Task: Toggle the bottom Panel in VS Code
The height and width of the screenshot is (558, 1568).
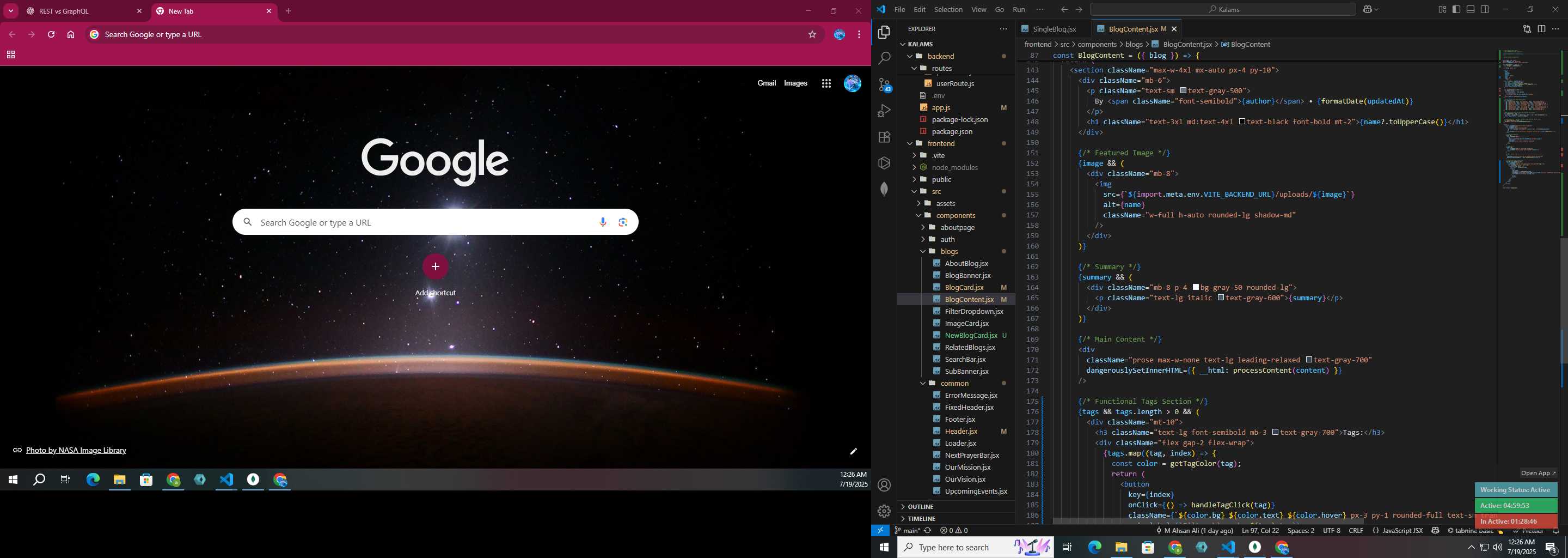Action: coord(1471,10)
